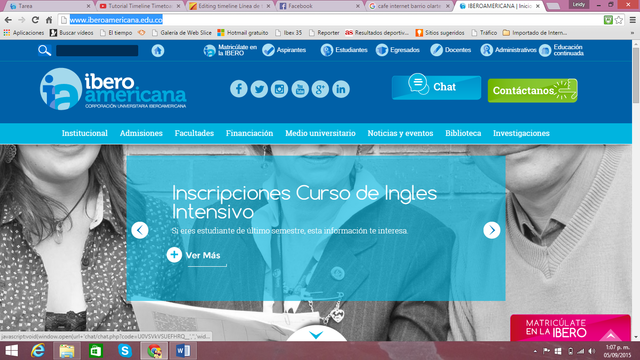Click the green extension icon in address bar
Image resolution: width=640 pixels, height=360 pixels.
click(x=608, y=20)
